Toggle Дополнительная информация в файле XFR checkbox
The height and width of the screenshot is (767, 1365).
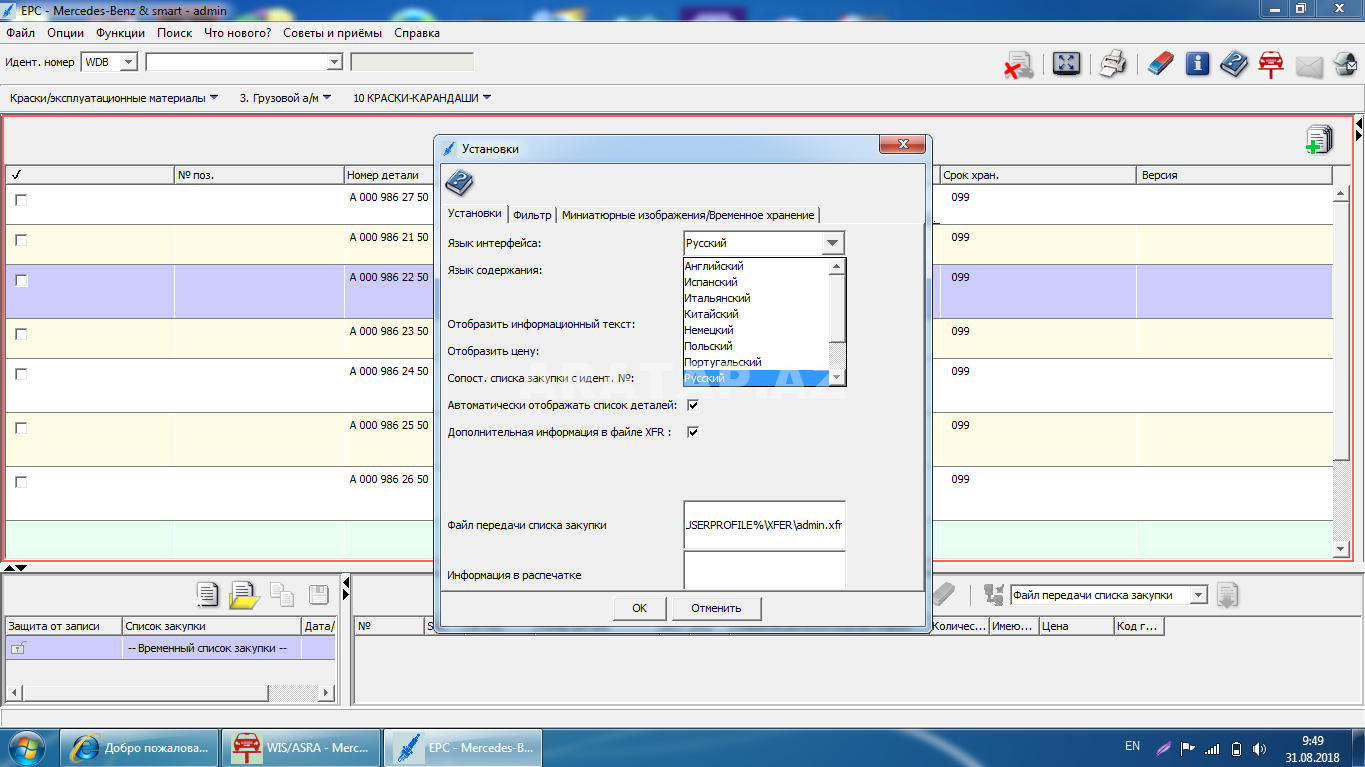692,432
